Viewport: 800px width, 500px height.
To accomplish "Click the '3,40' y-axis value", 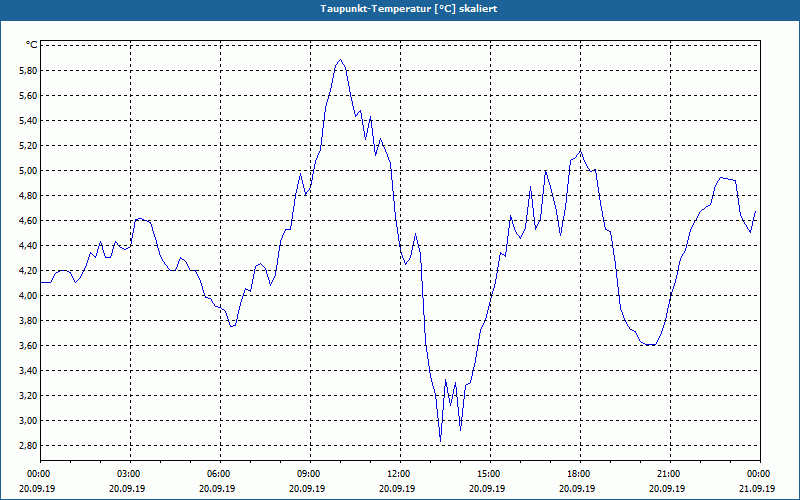I will [28, 371].
